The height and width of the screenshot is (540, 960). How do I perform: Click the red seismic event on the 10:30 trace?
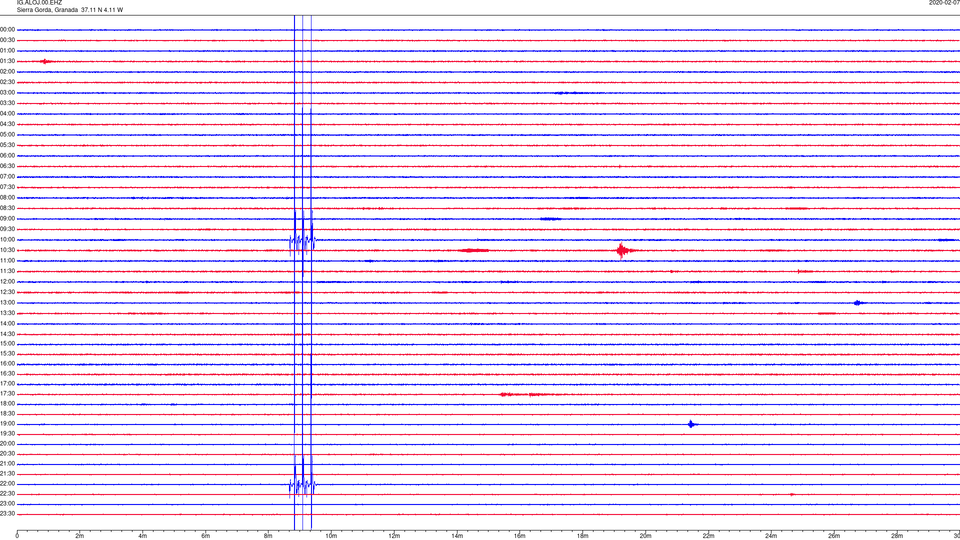pos(624,250)
